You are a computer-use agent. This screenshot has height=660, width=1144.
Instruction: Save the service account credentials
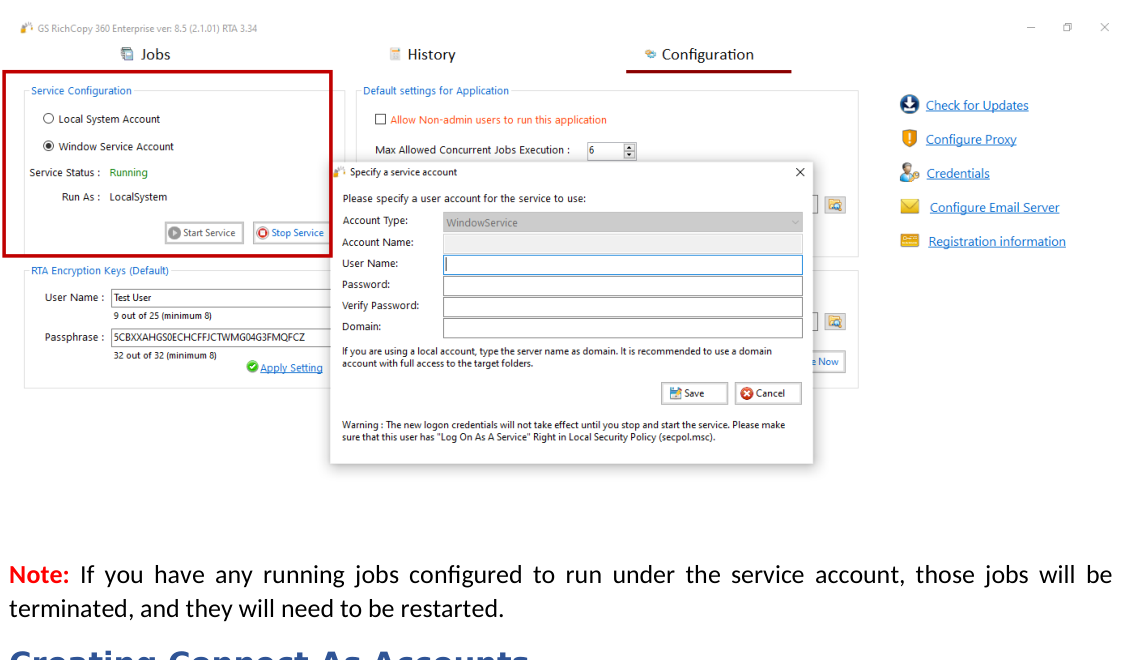694,393
